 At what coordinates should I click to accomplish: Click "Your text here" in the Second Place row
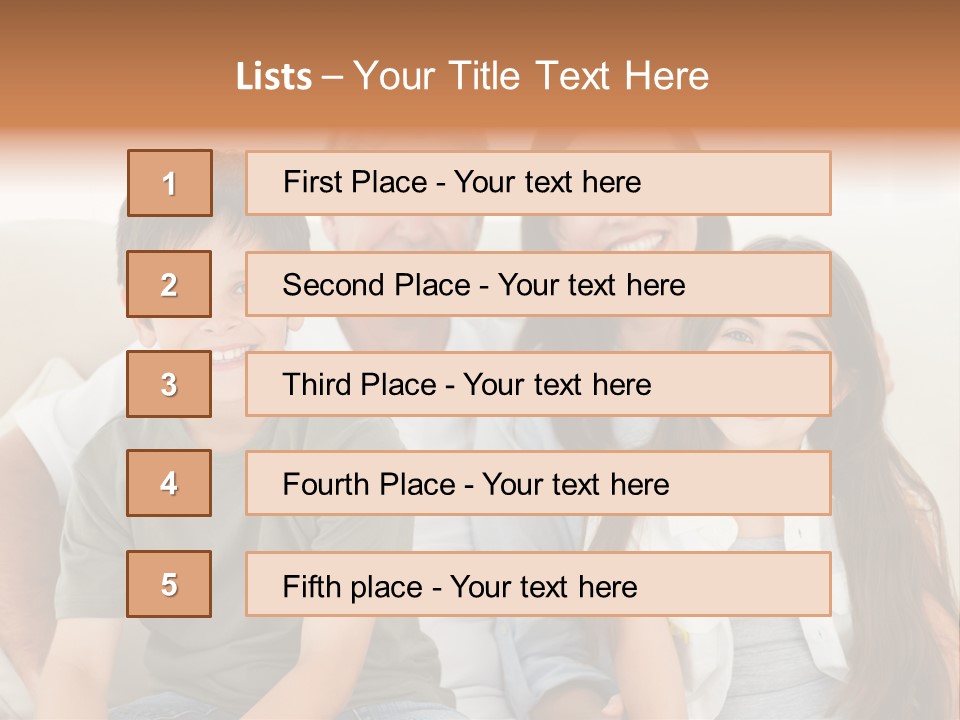pyautogui.click(x=591, y=285)
